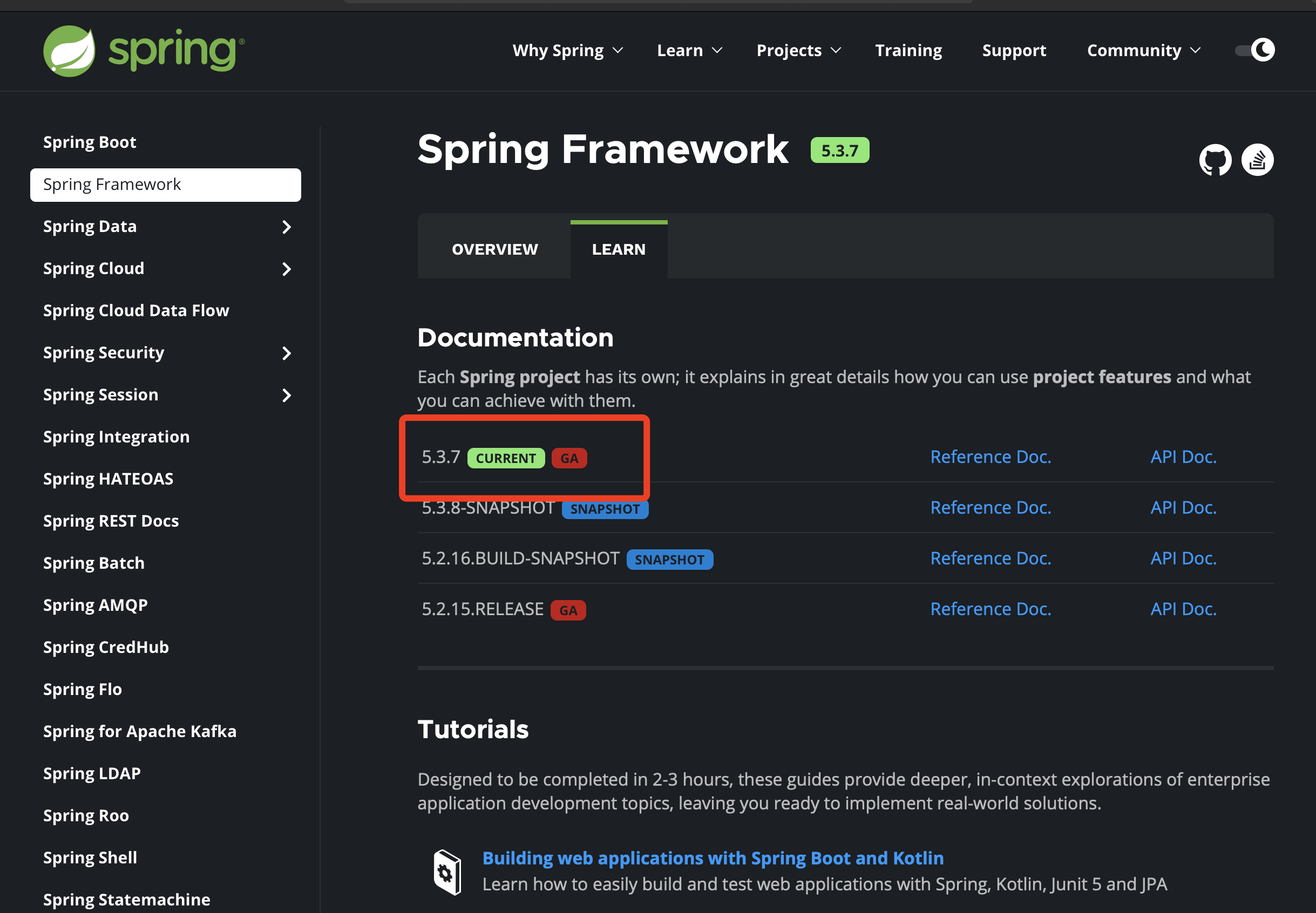Select Spring Roo in sidebar

[86, 815]
